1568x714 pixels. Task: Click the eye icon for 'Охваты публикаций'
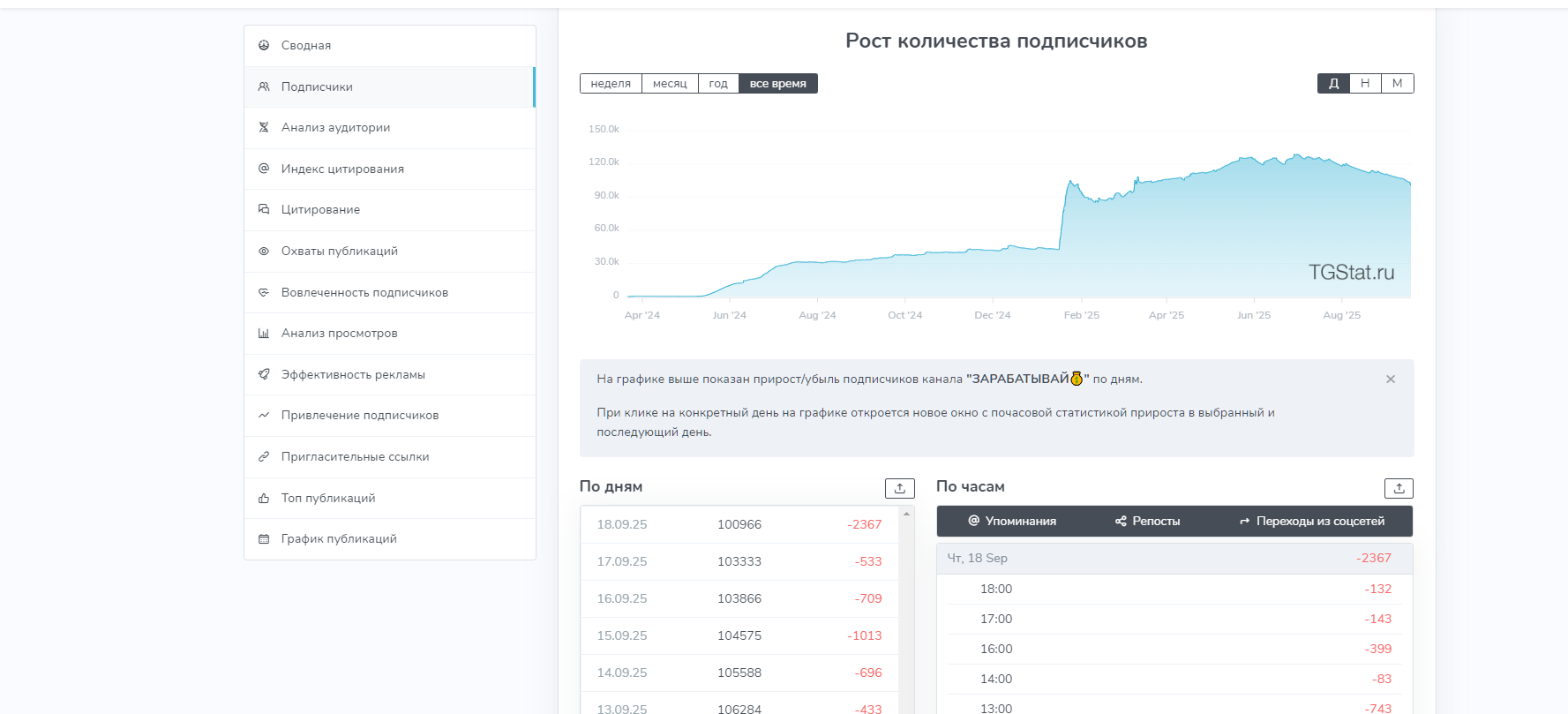(264, 252)
